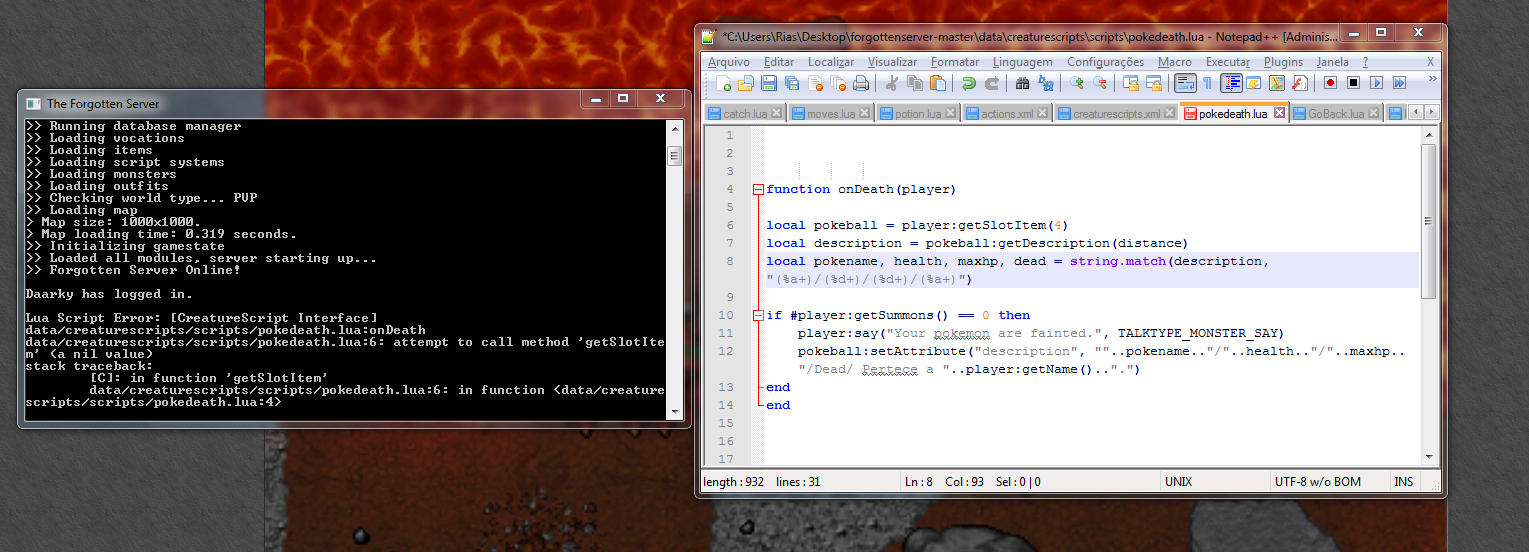1529x552 pixels.
Task: Click the Close All documents icon
Action: click(838, 83)
